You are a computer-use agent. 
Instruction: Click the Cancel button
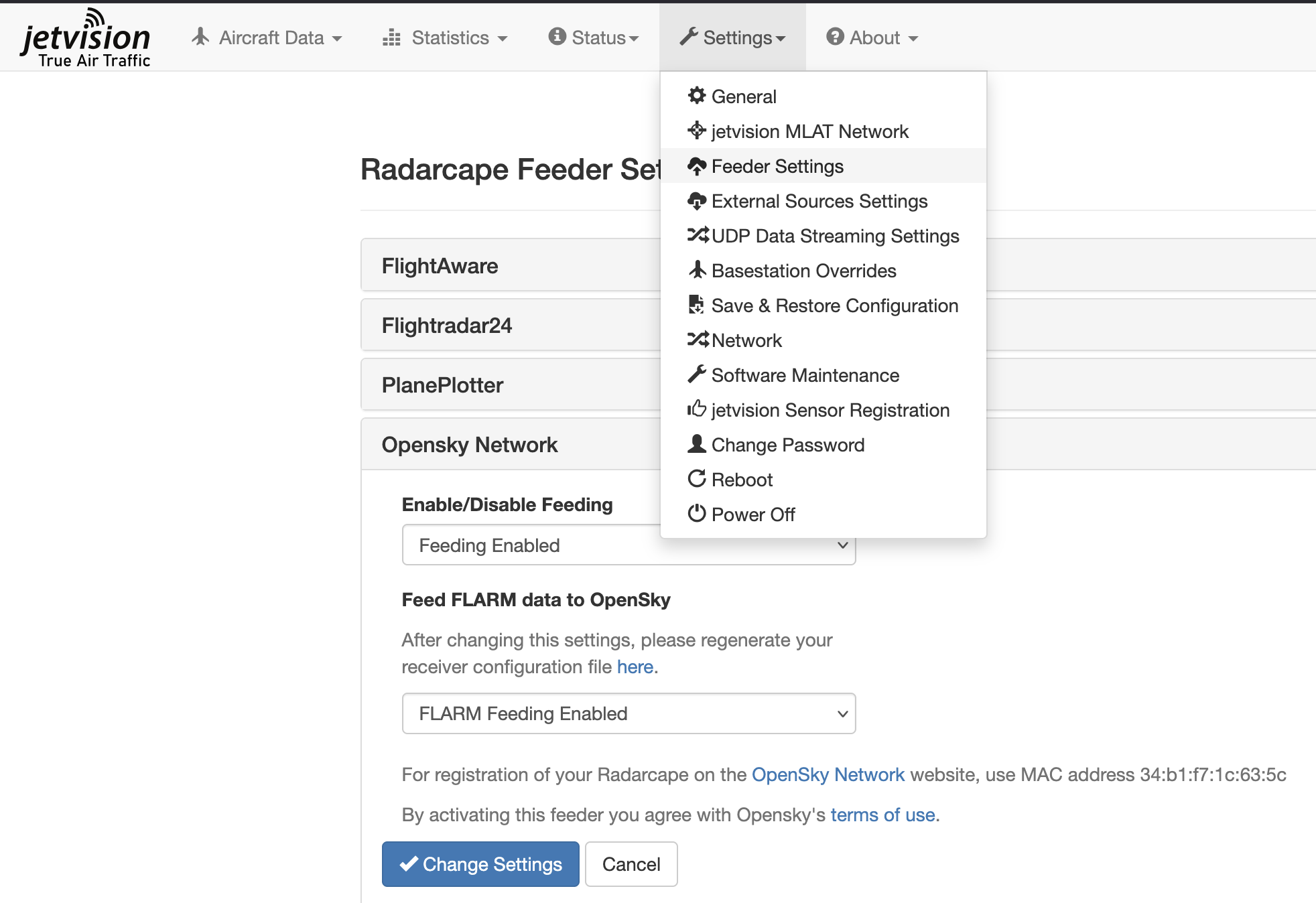(x=631, y=864)
